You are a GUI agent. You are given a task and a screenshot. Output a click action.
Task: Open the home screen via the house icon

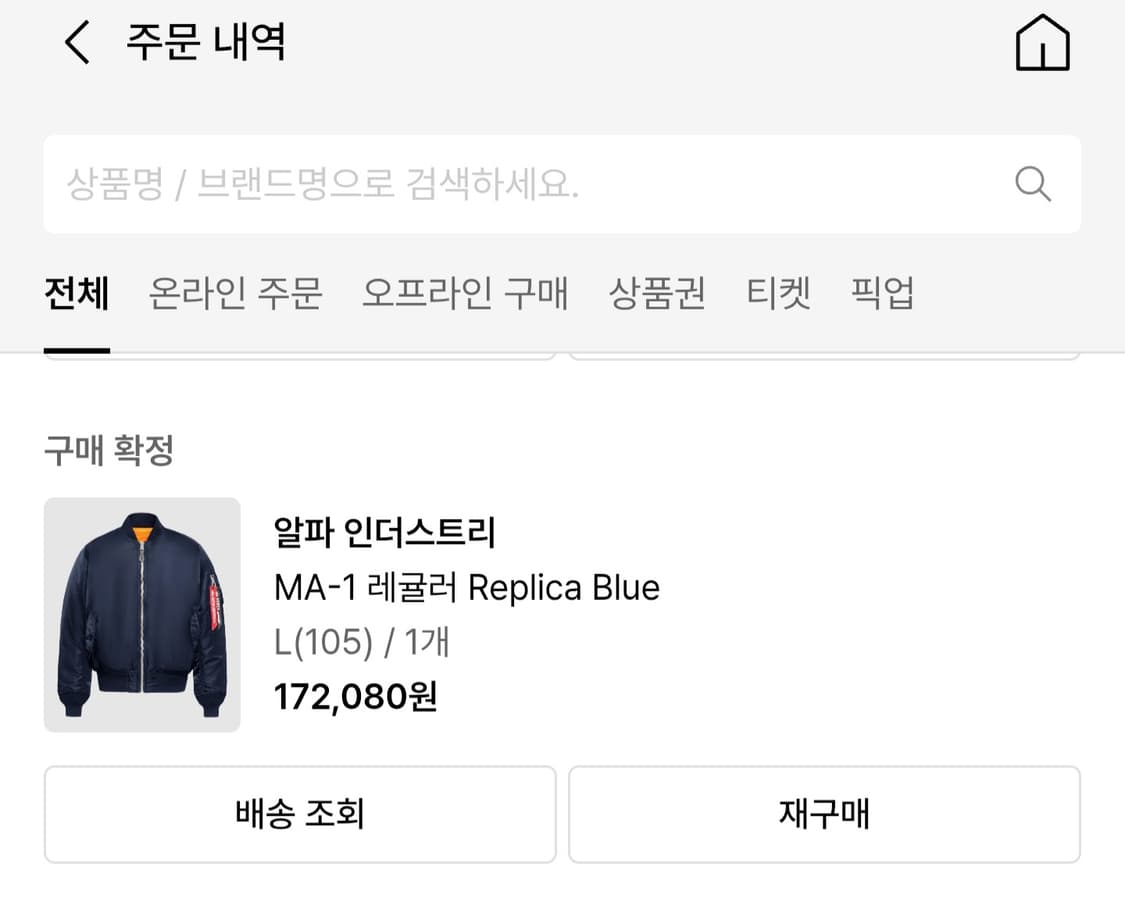tap(1043, 43)
